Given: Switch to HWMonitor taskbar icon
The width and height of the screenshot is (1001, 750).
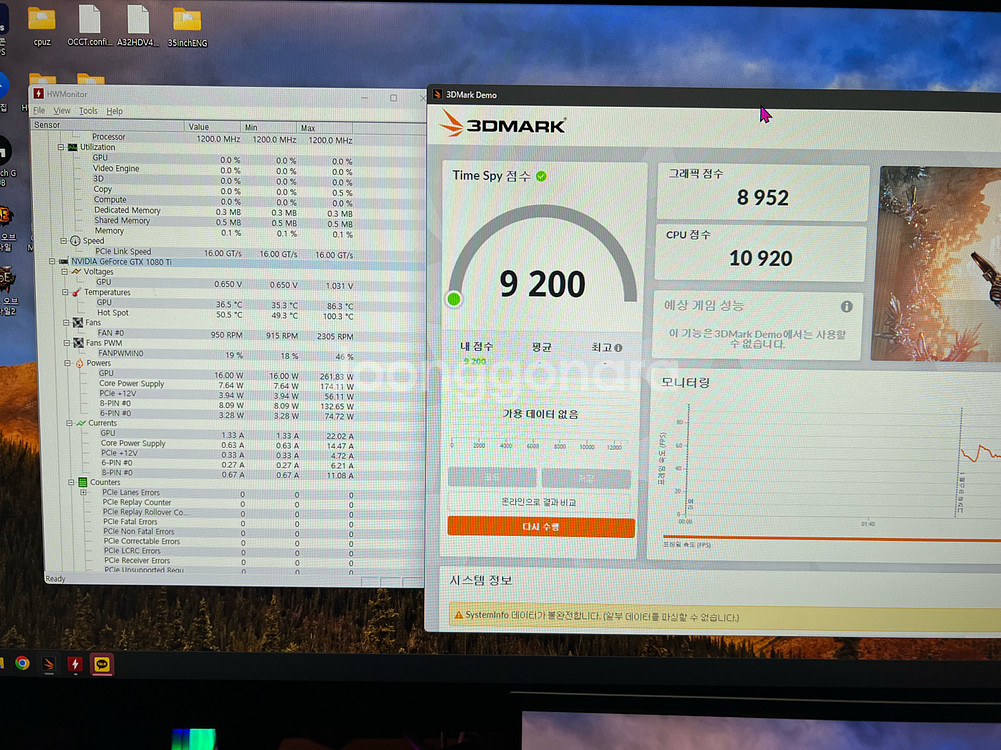Looking at the screenshot, I should pos(75,664).
